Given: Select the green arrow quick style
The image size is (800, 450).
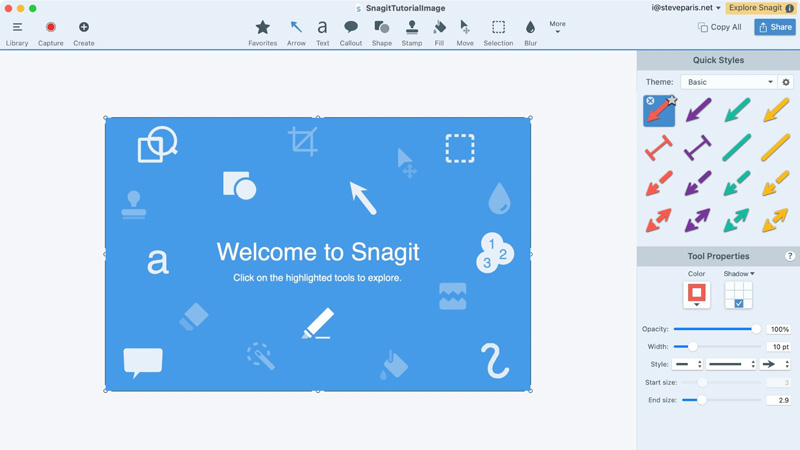Looking at the screenshot, I should click(x=737, y=110).
